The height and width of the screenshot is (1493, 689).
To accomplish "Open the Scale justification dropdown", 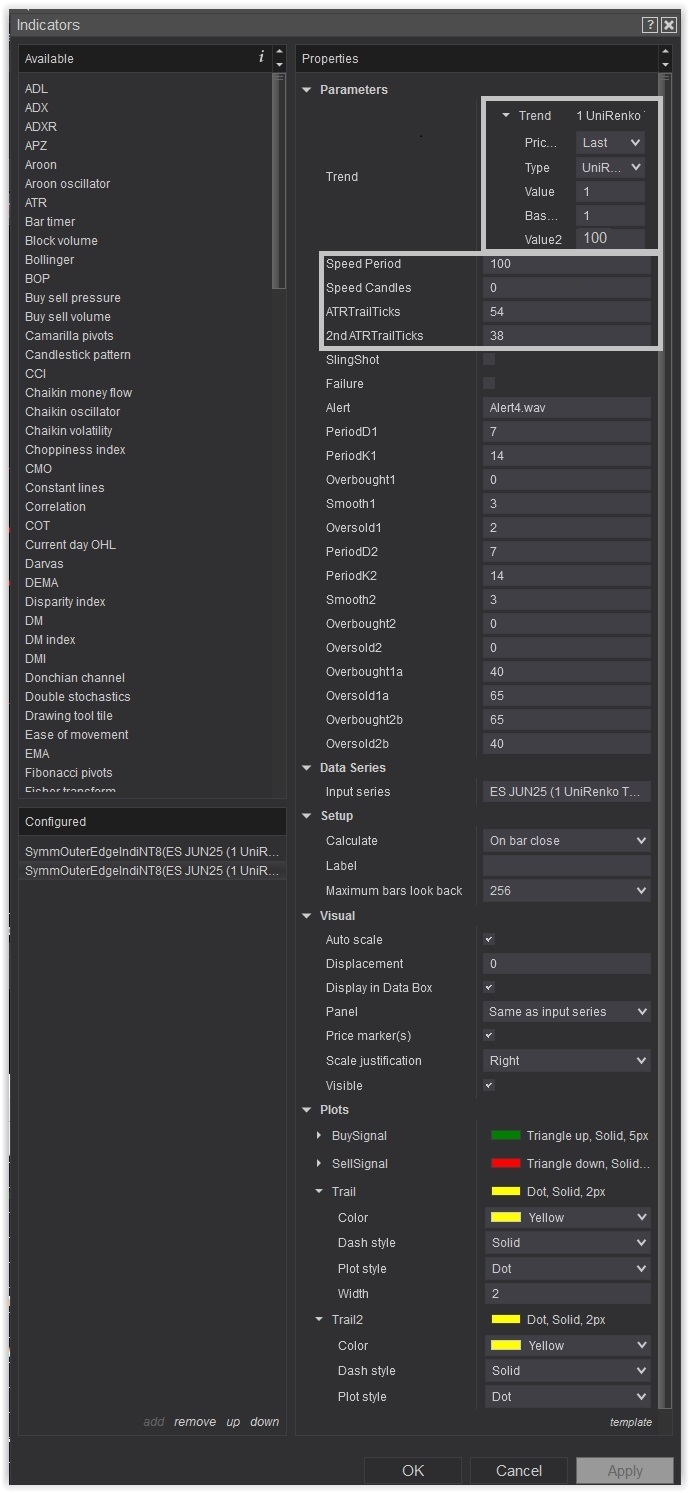I will click(567, 1061).
